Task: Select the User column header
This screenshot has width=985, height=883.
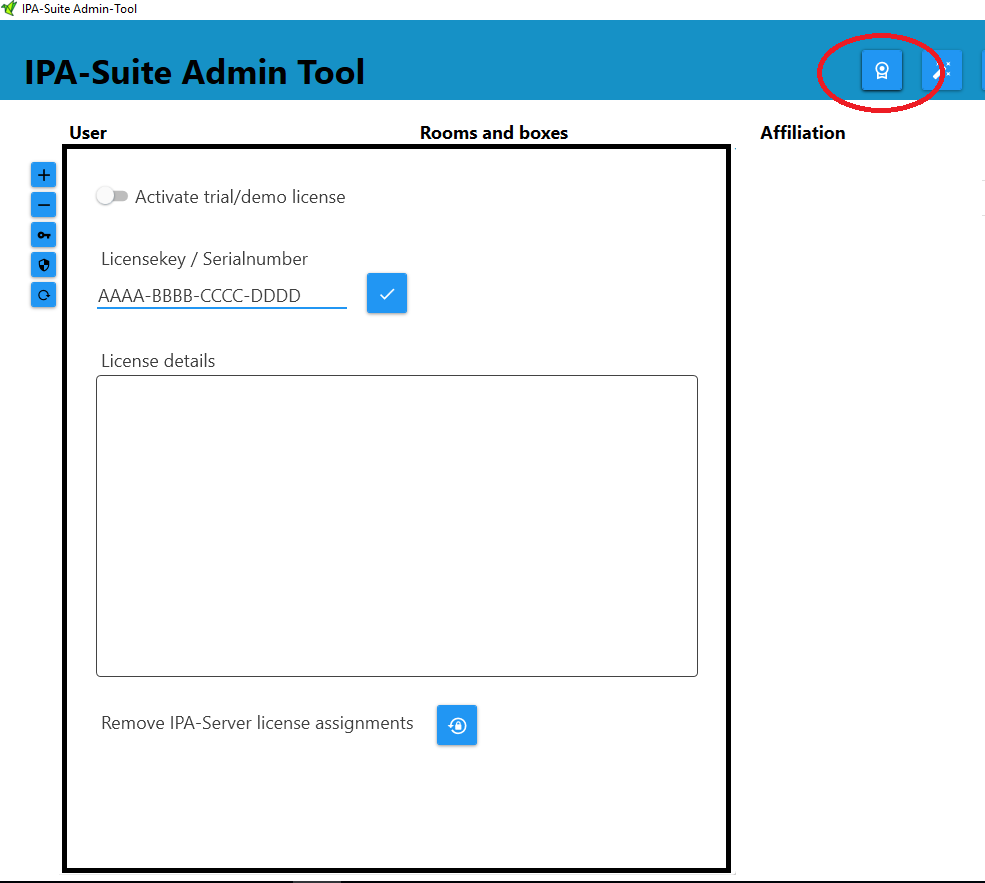Action: pyautogui.click(x=88, y=133)
